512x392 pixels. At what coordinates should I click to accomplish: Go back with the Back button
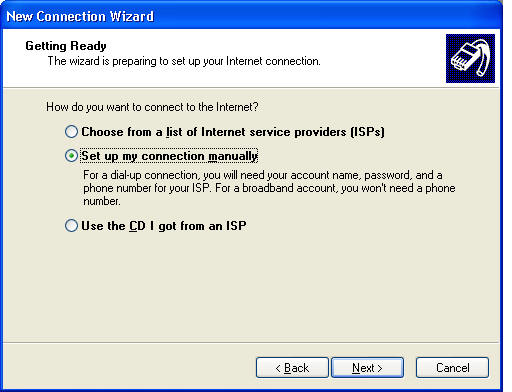click(x=292, y=368)
